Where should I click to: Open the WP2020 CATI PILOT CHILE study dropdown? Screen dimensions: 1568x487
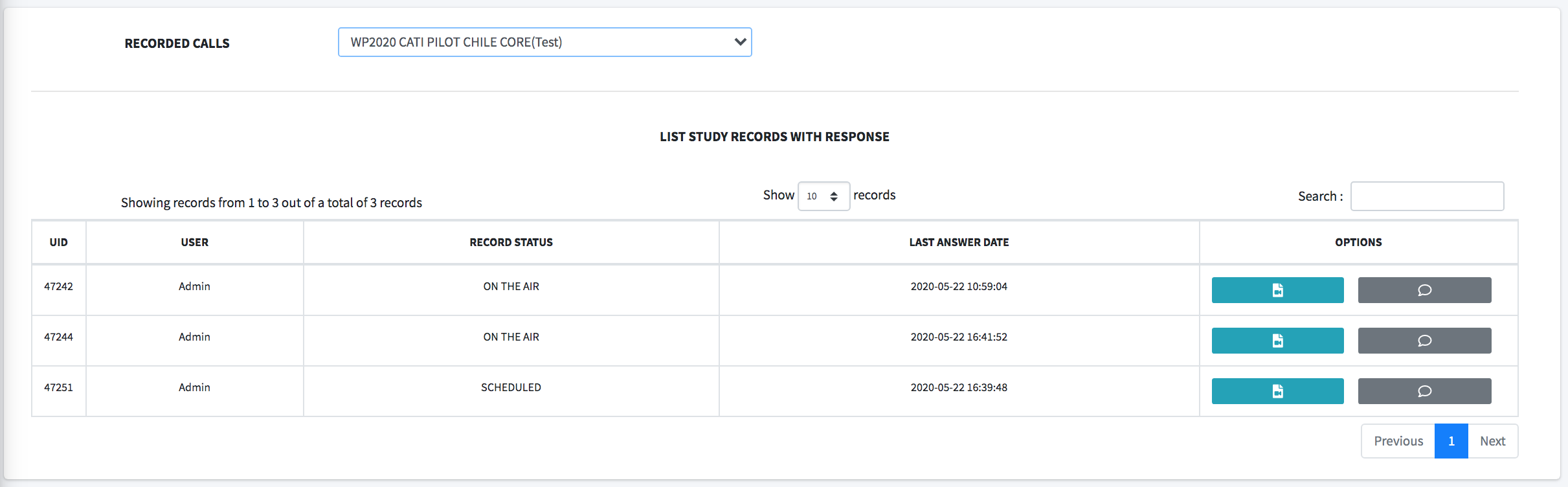click(544, 42)
